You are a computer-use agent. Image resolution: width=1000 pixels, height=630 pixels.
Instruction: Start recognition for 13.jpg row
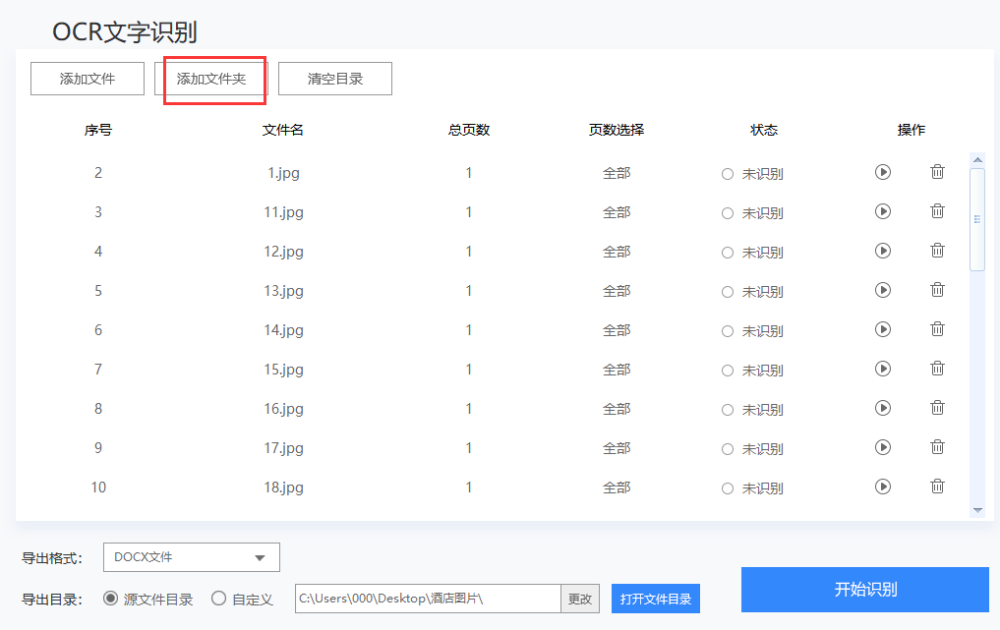coord(883,291)
